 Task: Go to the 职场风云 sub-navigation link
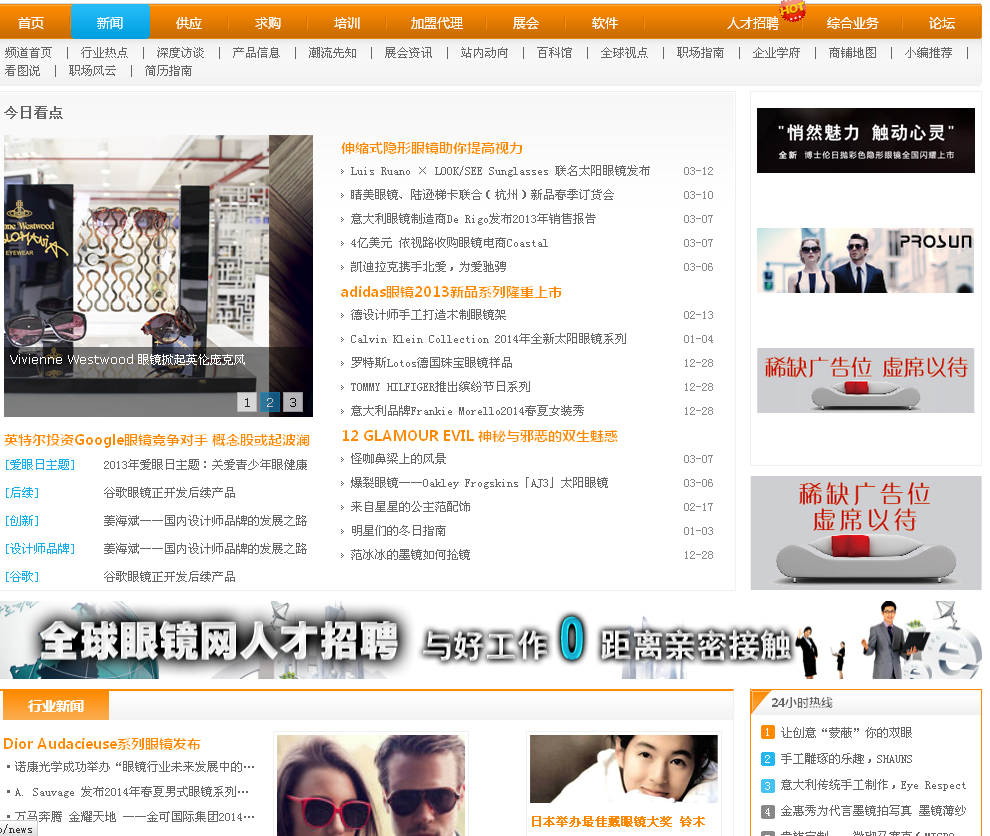point(92,71)
